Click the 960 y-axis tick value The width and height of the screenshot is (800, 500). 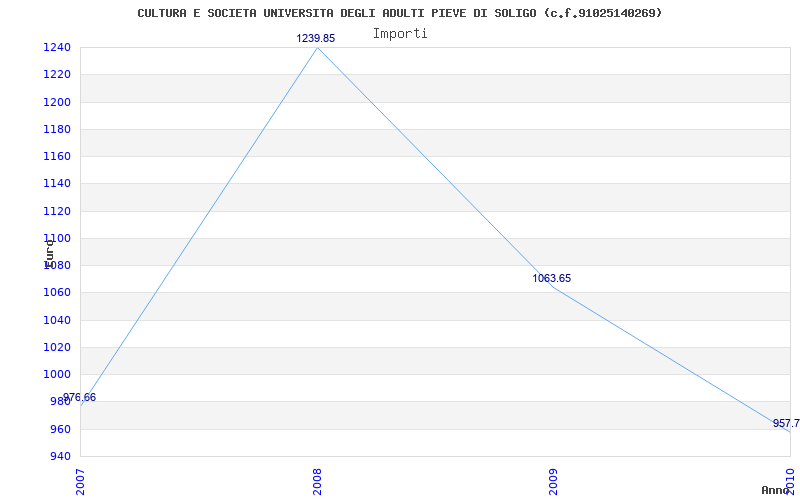[x=60, y=429]
